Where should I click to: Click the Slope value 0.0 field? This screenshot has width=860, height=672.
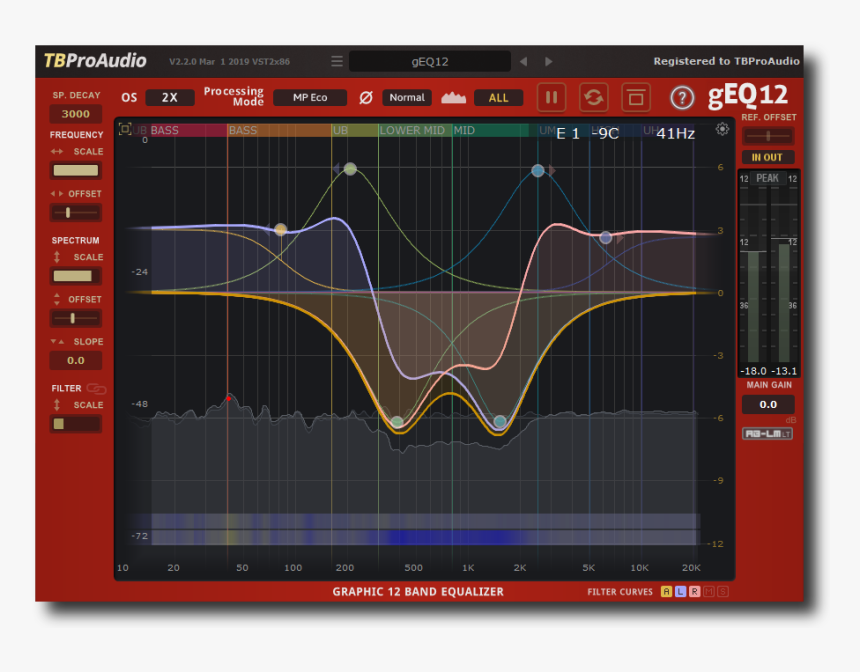(x=76, y=360)
